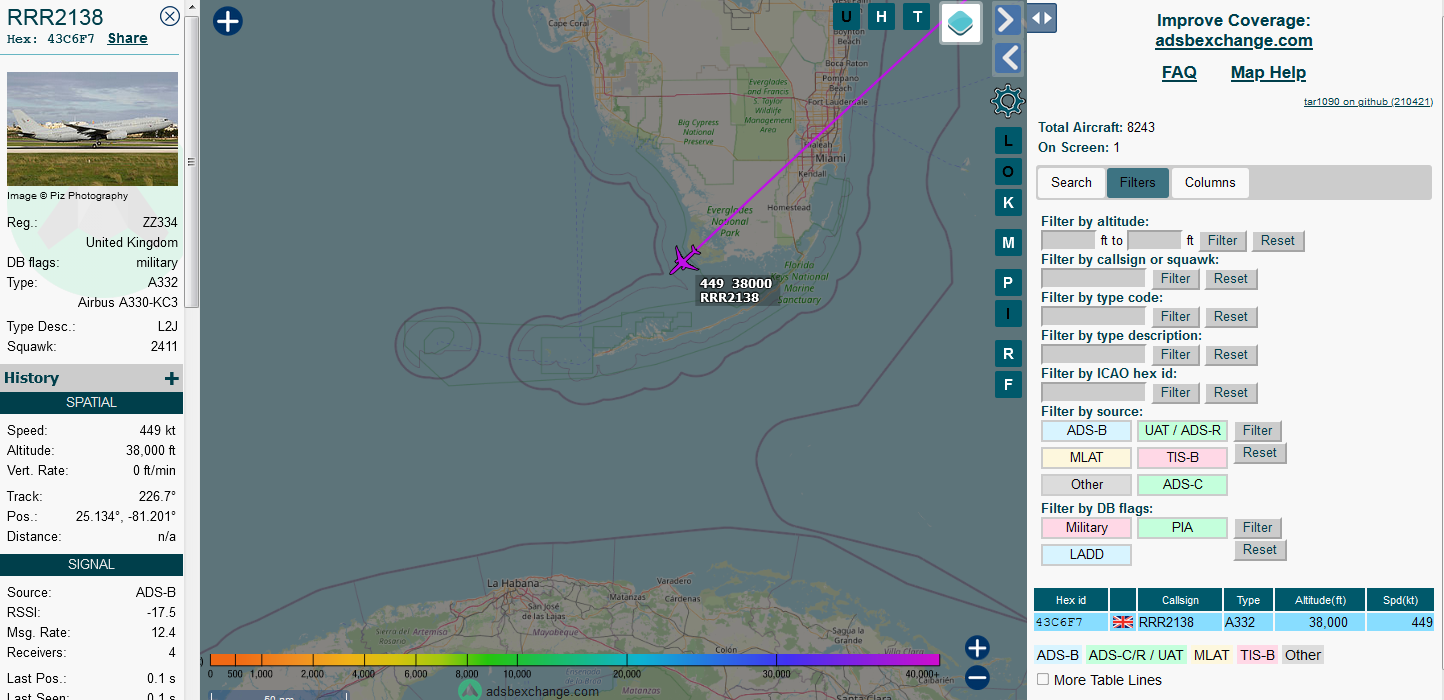
Task: Click the double-arrow sidebar toggle
Action: pos(1042,18)
